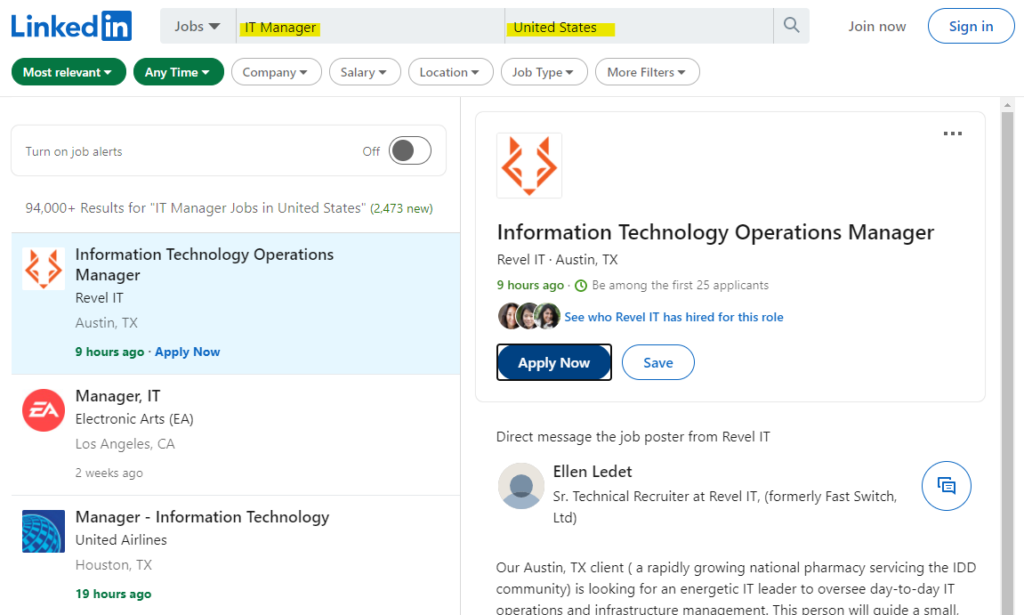Image resolution: width=1024 pixels, height=615 pixels.
Task: Expand the Most relevant sort dropdown
Action: (68, 72)
